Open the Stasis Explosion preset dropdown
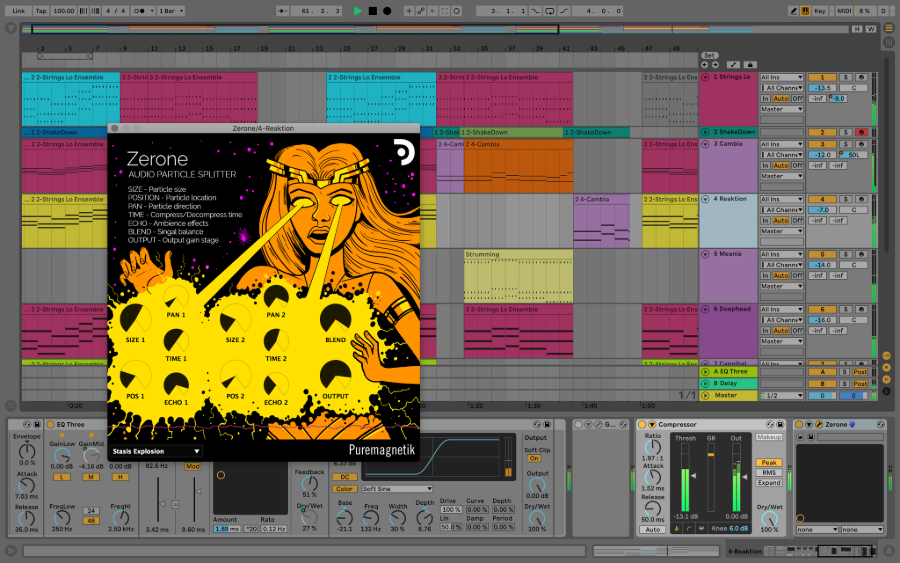The height and width of the screenshot is (563, 900). tap(156, 451)
